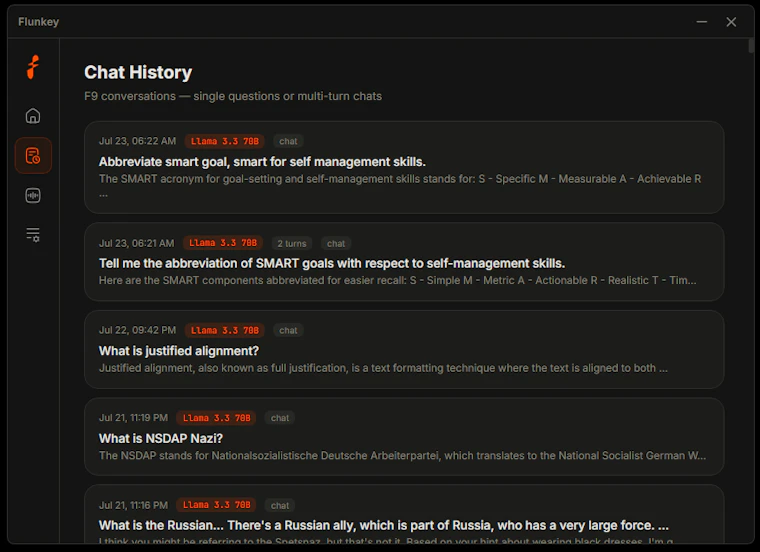Click preview "The NSDAP stands for Nationalsozialistische"
Screen dimensions: 760x552
(402, 456)
